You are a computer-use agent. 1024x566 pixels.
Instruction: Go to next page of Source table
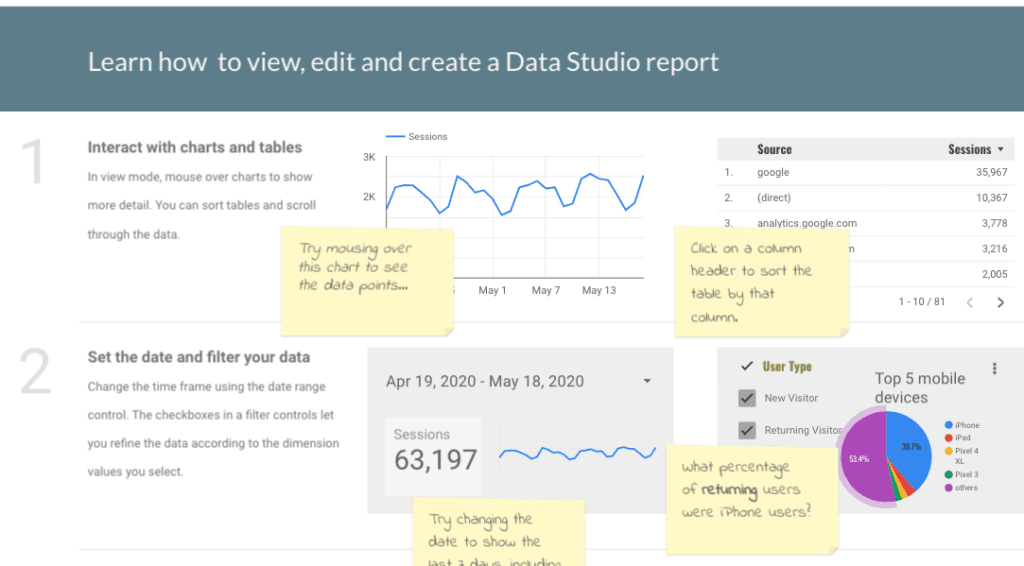click(1000, 302)
